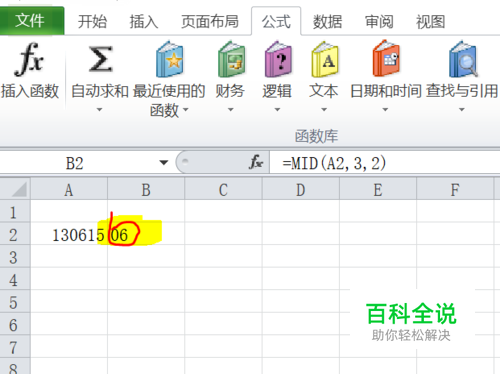Select the 公式 ribbon tab

276,22
